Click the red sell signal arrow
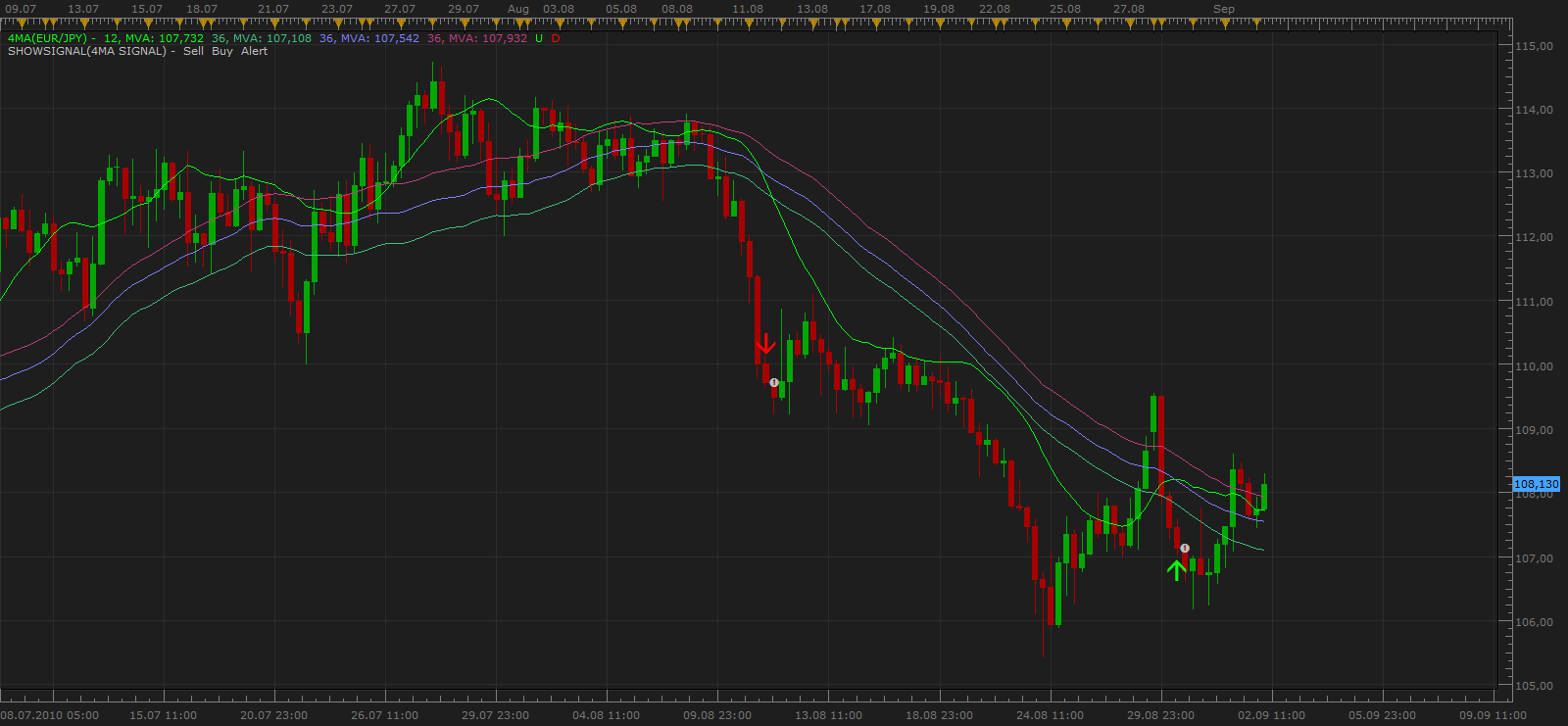The height and width of the screenshot is (726, 1568). coord(766,343)
